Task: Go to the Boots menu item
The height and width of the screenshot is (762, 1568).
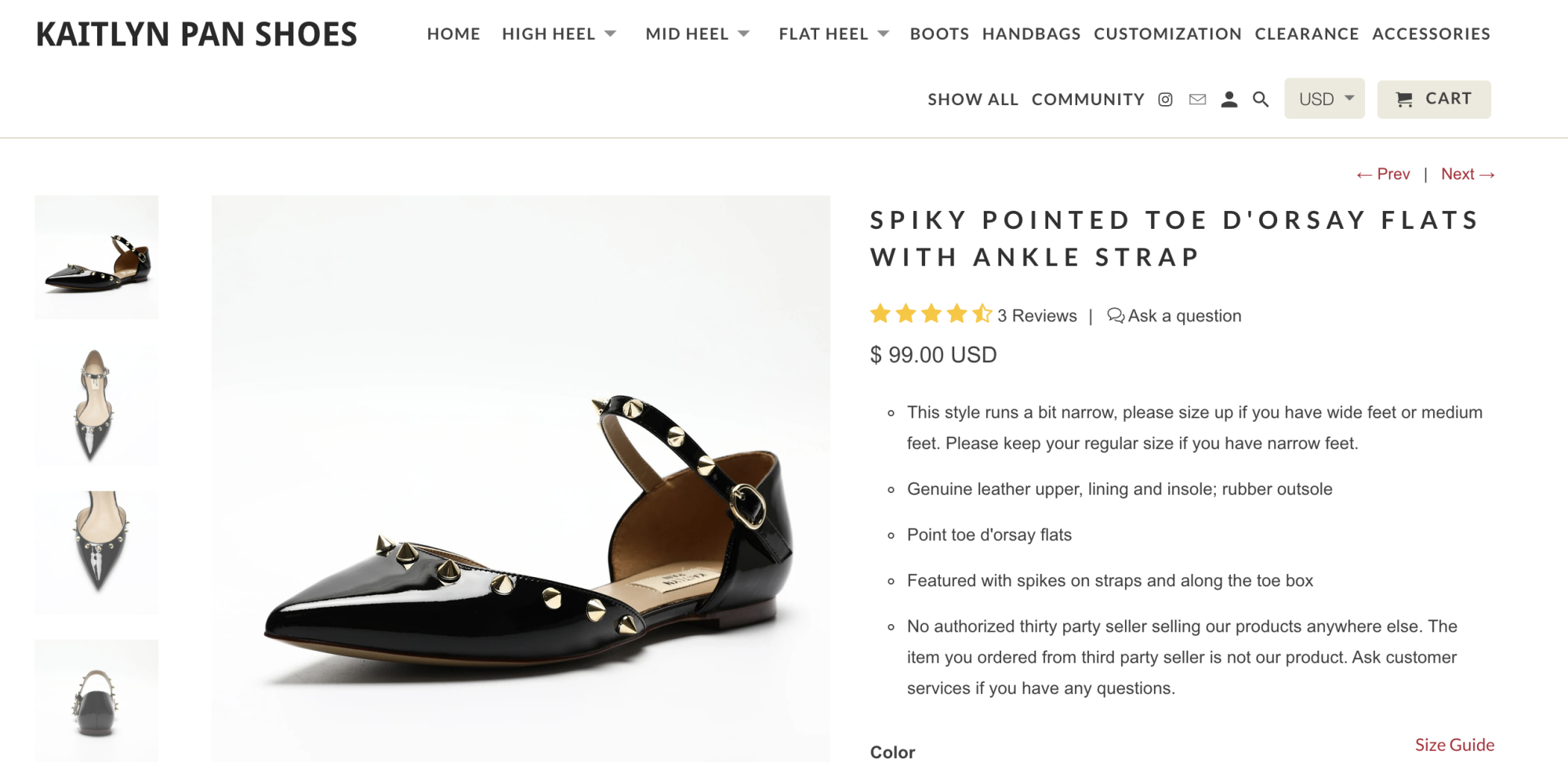Action: [x=939, y=34]
